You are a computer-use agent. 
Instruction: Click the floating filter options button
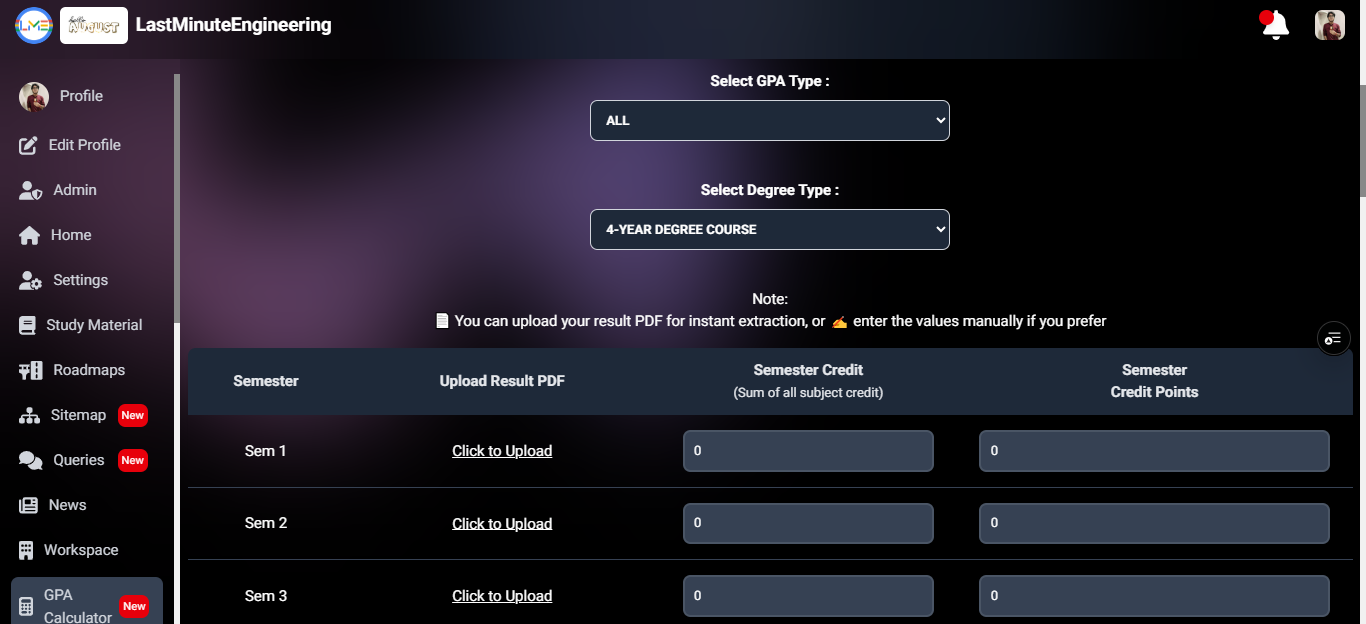coord(1333,338)
